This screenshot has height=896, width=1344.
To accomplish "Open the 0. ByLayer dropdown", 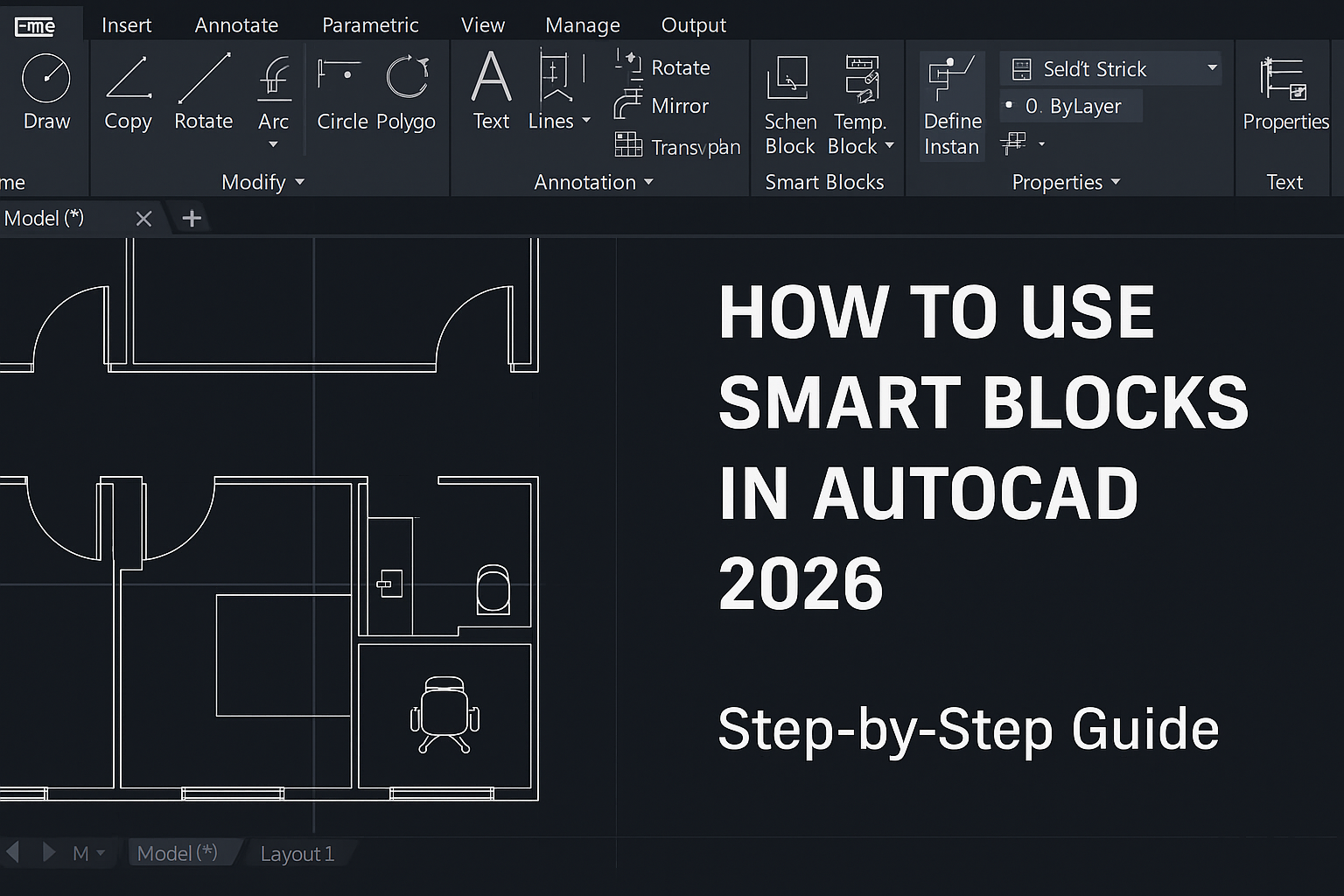I will coord(1071,107).
